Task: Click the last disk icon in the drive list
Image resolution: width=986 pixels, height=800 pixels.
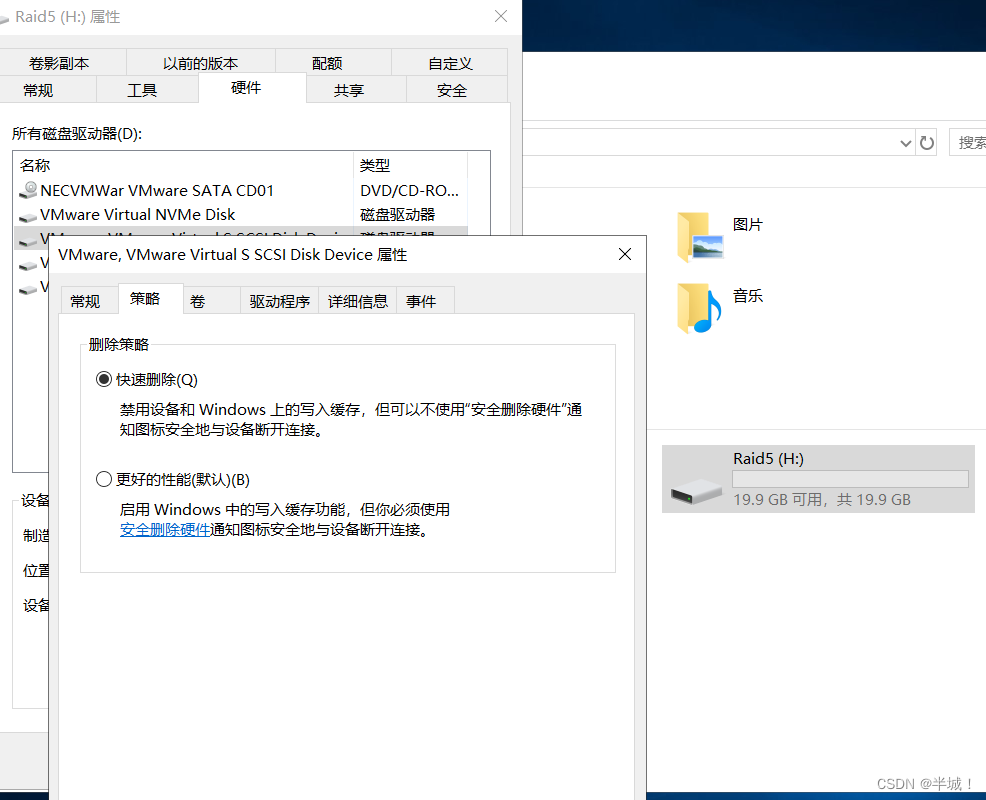Action: (28, 290)
